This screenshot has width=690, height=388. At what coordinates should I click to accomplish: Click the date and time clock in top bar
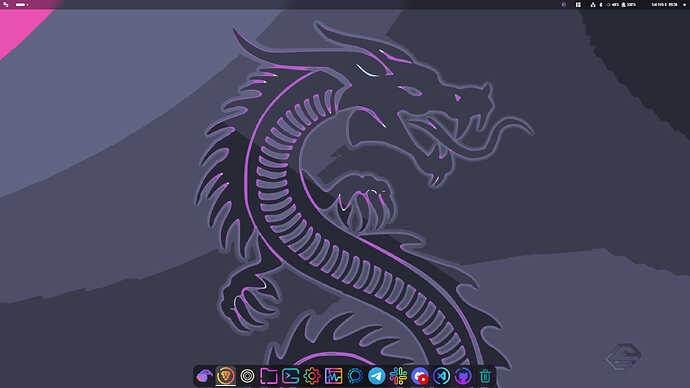664,4
